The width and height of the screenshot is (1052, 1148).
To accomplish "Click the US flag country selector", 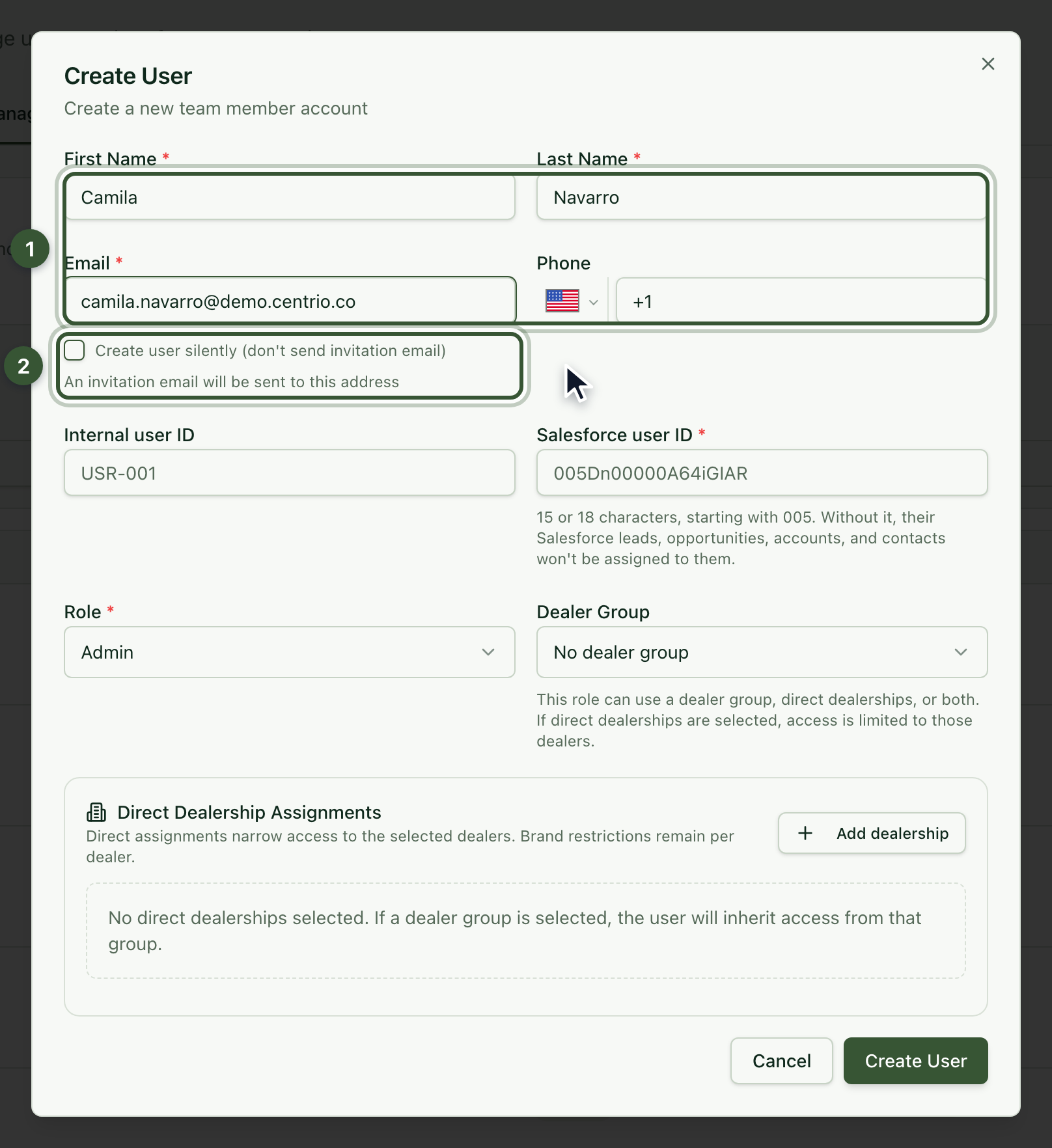I will coord(562,301).
